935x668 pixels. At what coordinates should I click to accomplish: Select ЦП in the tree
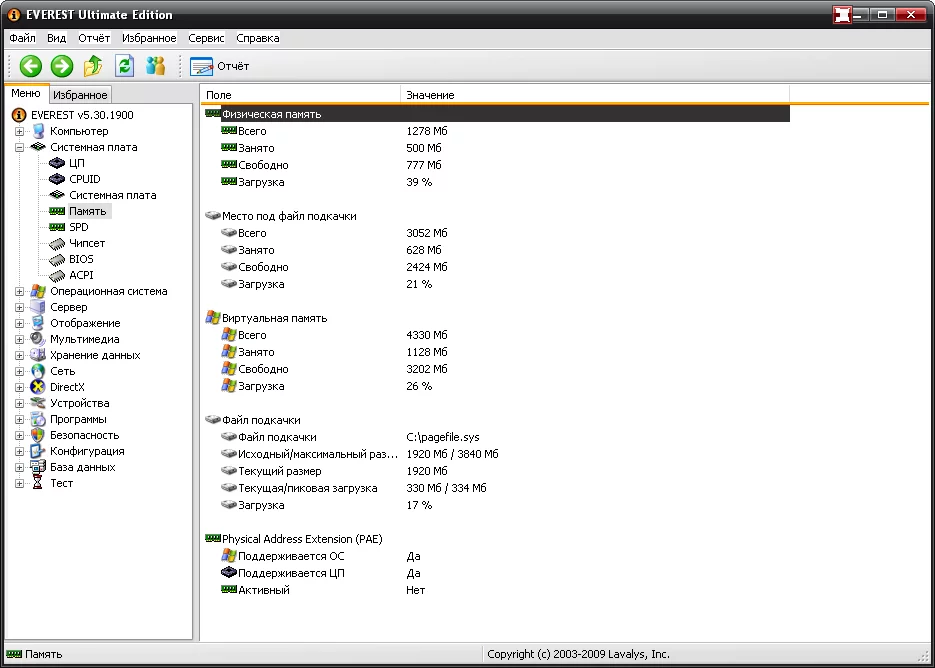point(77,163)
